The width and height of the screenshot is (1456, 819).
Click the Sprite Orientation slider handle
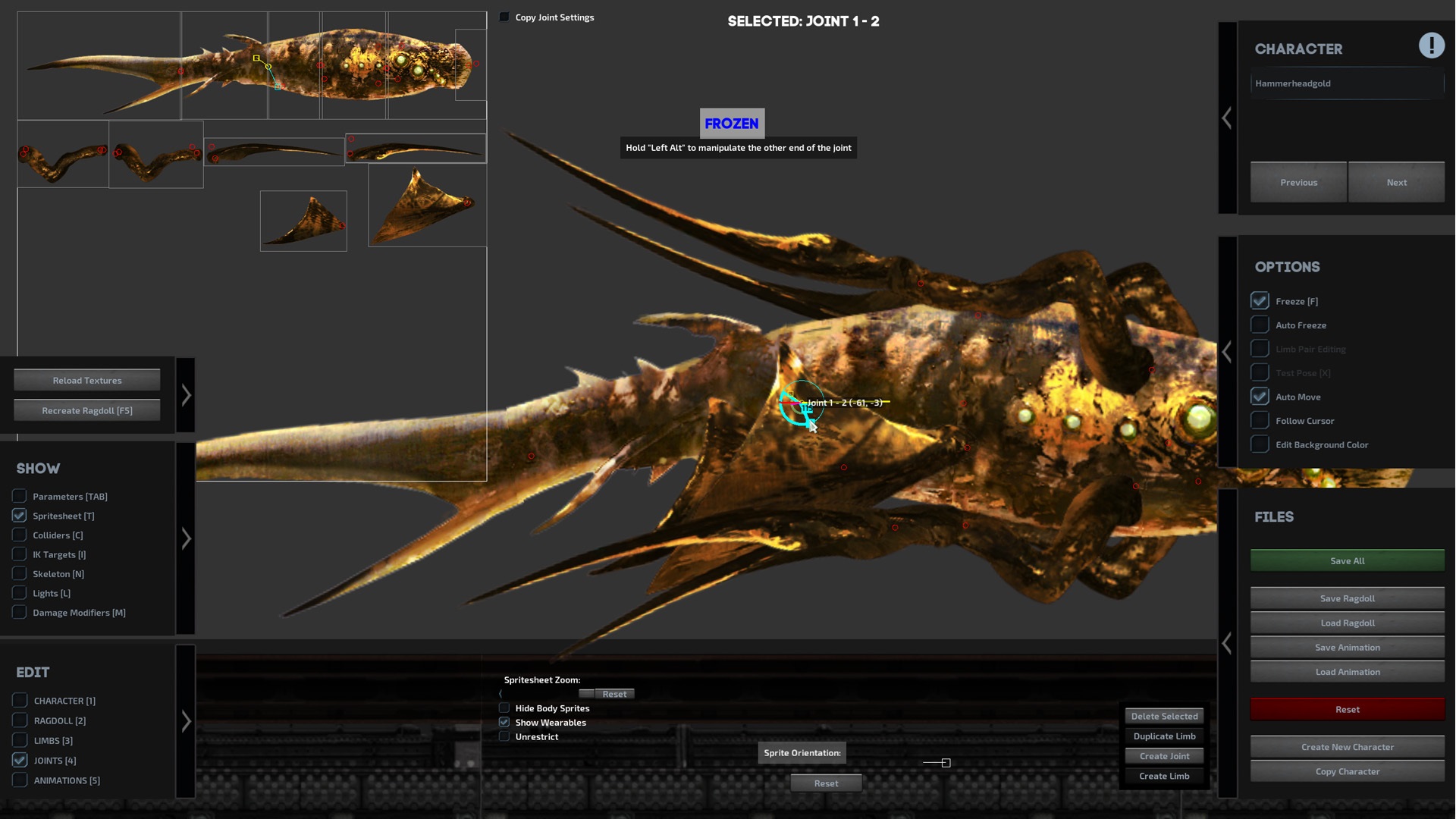pyautogui.click(x=946, y=764)
